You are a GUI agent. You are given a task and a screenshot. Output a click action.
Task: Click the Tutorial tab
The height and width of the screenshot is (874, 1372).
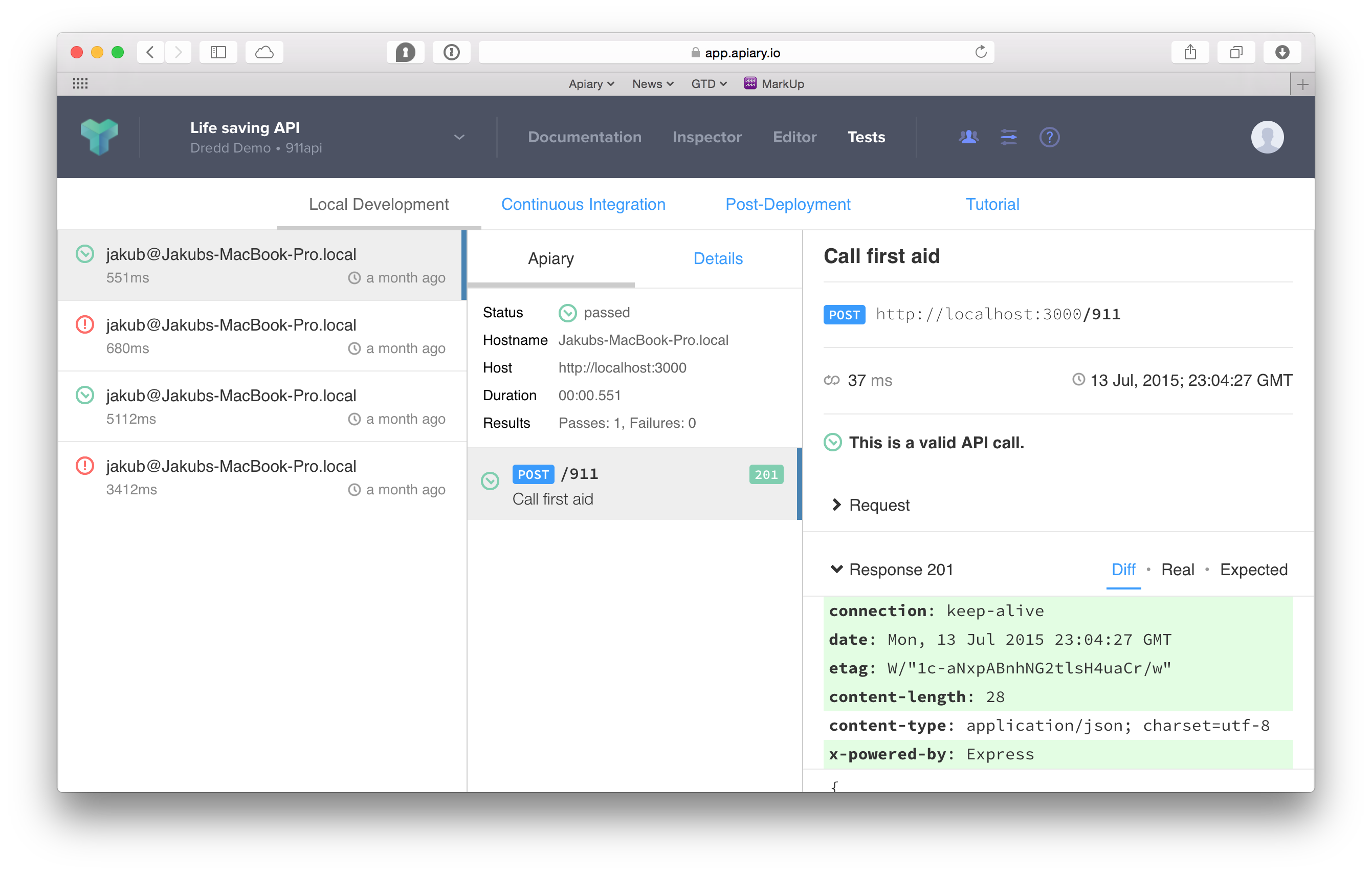click(x=991, y=204)
